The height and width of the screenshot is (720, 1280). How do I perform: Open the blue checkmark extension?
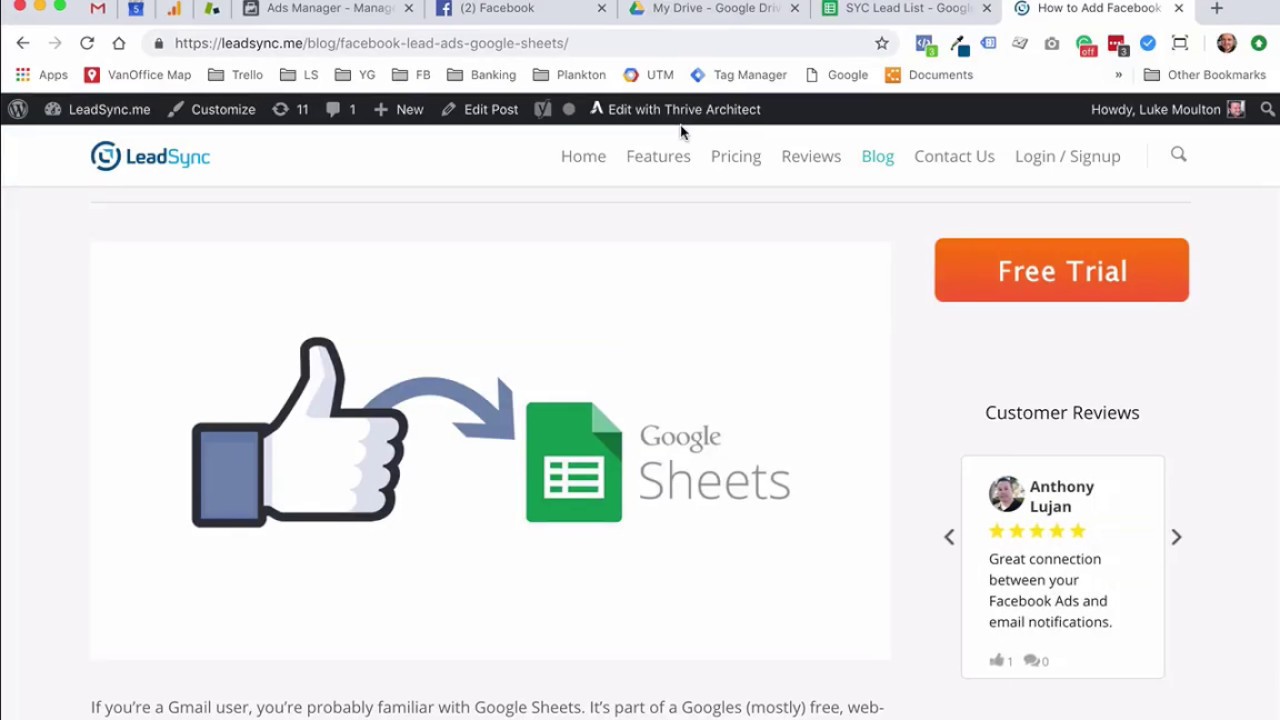coord(1148,43)
